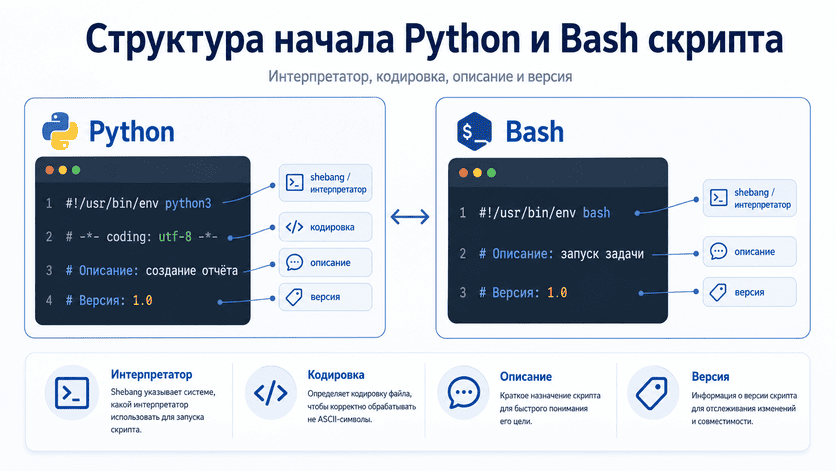Click the Кодировка heading in legend
This screenshot has width=836, height=471.
click(x=336, y=375)
